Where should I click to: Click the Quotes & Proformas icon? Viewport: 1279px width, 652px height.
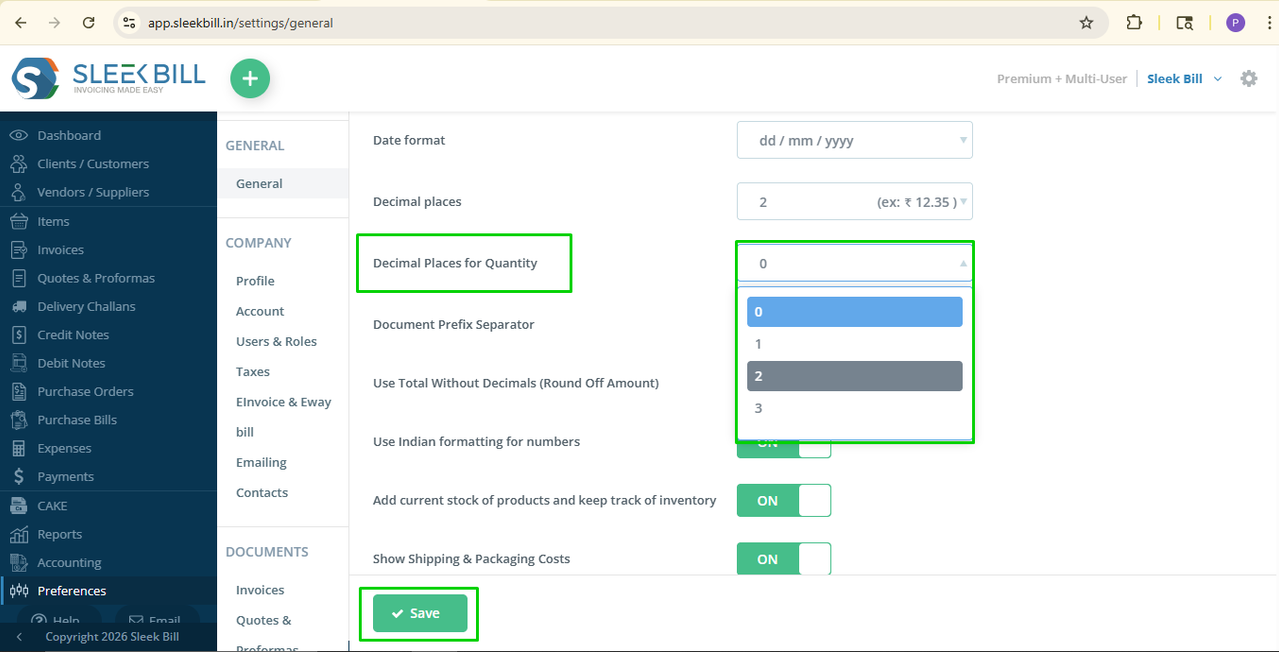(18, 278)
